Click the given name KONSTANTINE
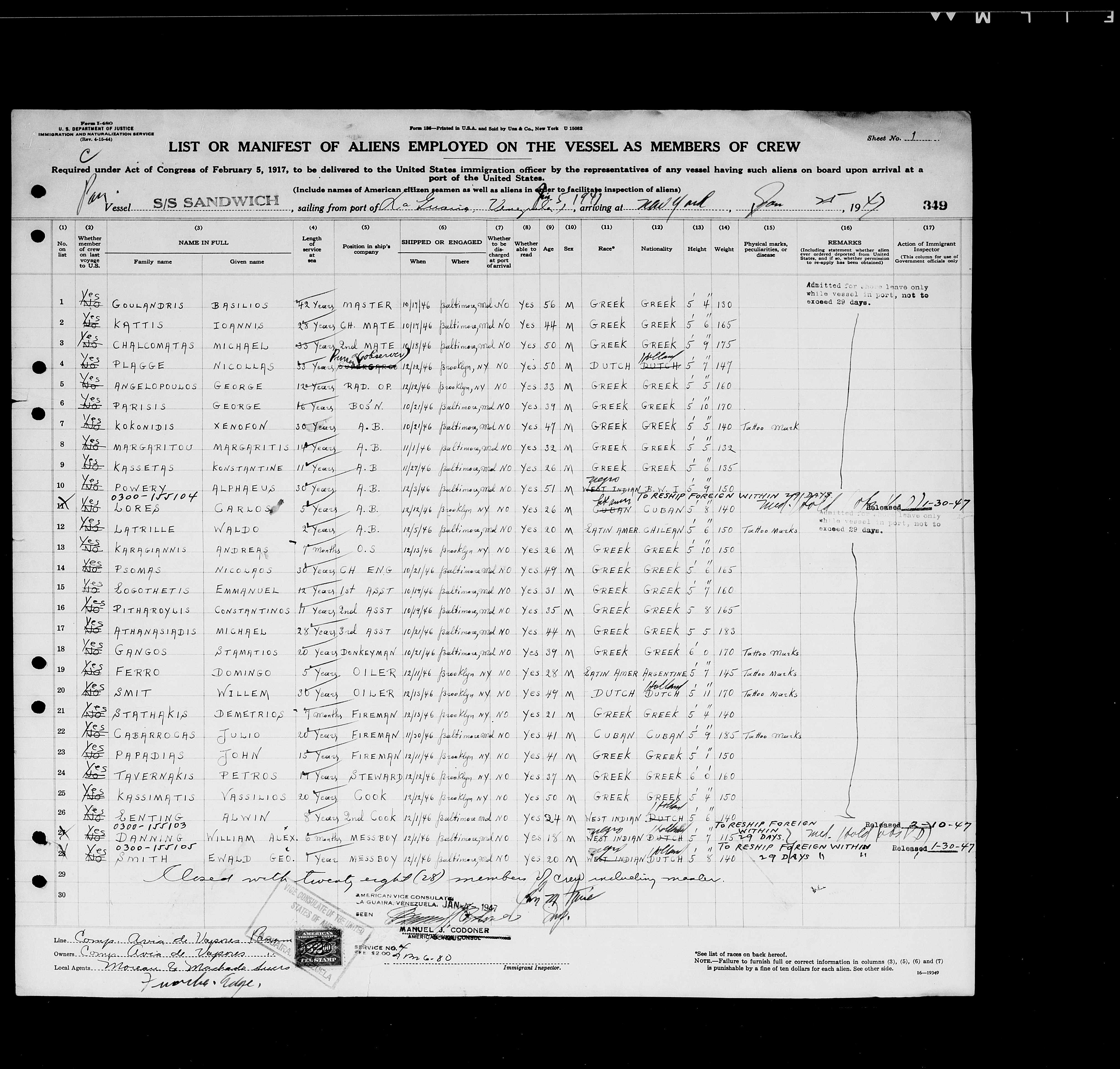Screen dimensions: 1120x1069 (248, 468)
